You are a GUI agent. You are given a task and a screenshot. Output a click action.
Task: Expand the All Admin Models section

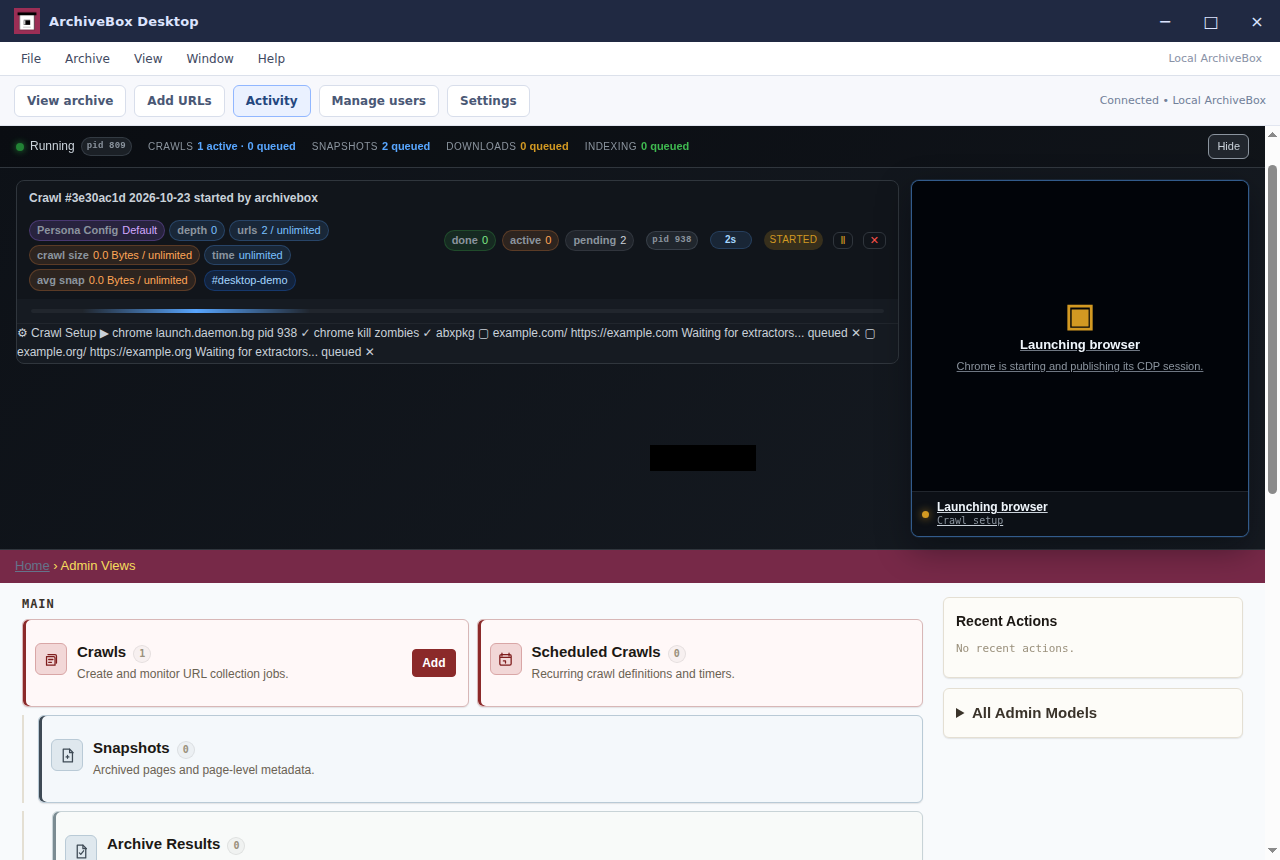coord(1093,713)
